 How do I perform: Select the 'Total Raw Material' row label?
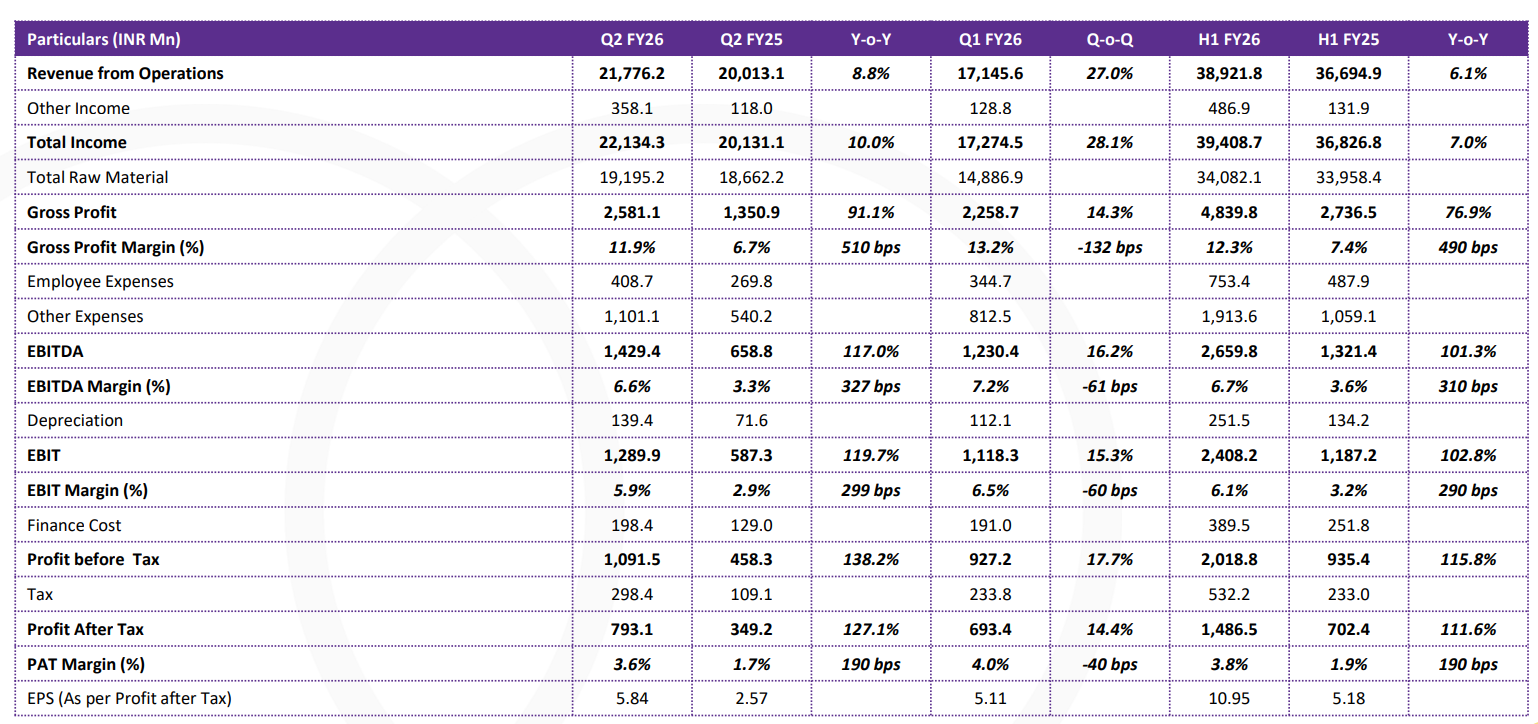coord(97,177)
